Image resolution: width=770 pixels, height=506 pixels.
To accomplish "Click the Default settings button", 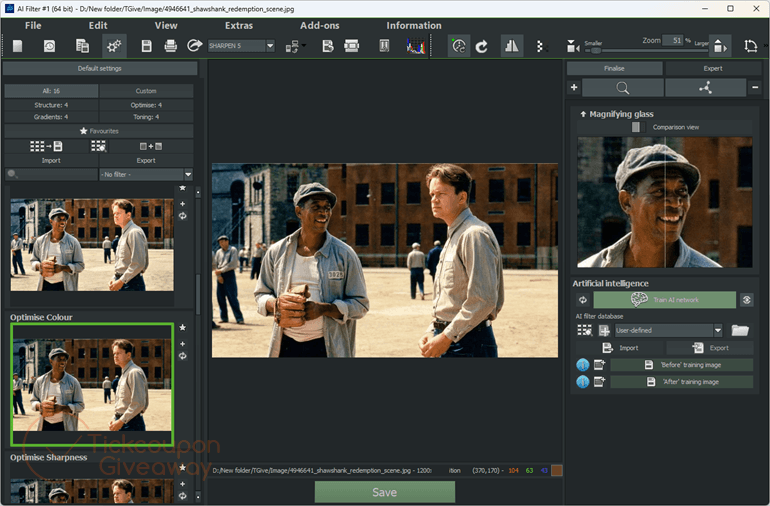I will point(100,68).
